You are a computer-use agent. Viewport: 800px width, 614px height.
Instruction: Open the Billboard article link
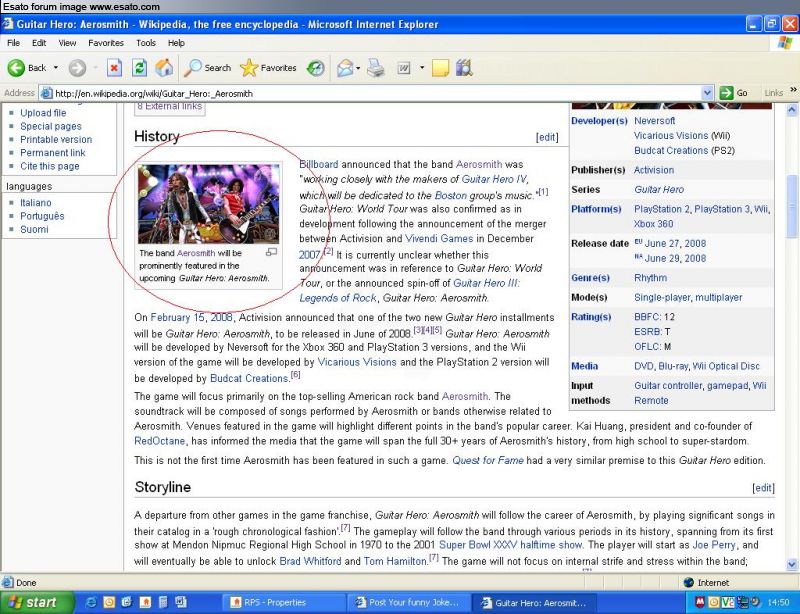coord(318,164)
